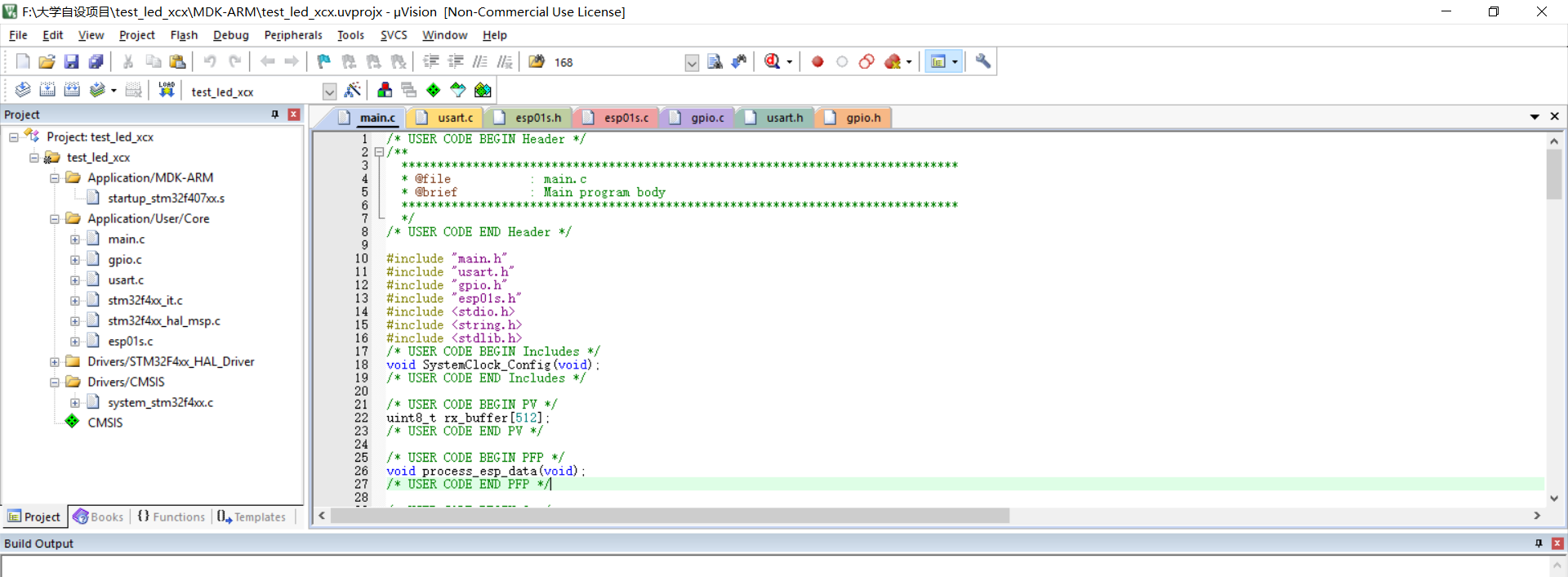
Task: Open the Manage Project Items blocks icon
Action: 385,90
